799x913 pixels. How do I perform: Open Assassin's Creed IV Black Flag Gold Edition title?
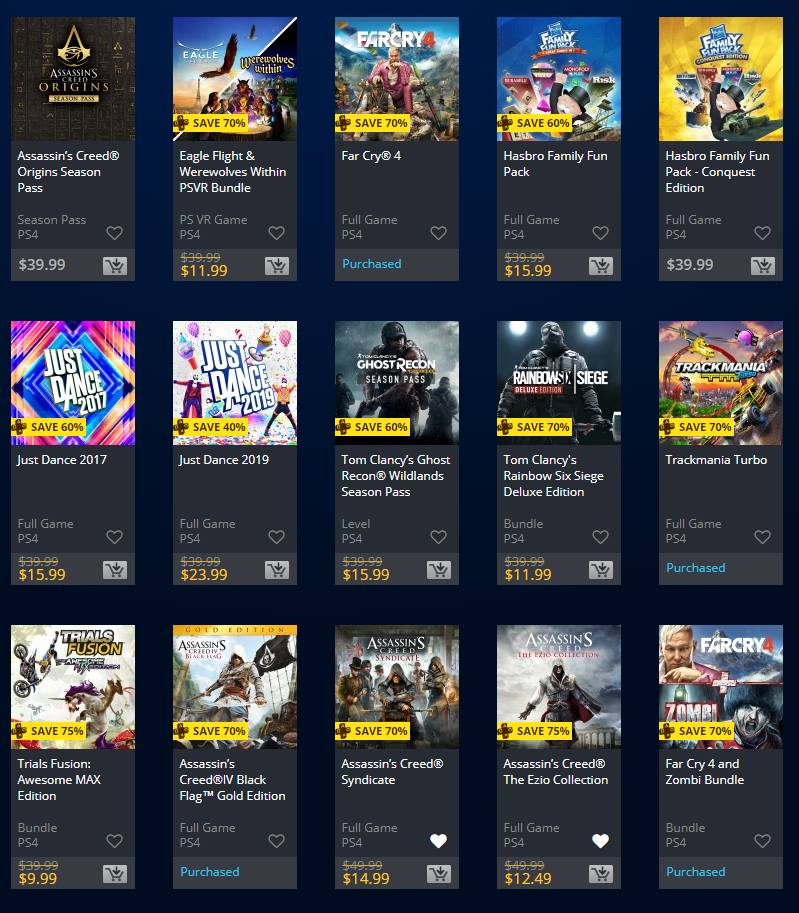coord(232,780)
